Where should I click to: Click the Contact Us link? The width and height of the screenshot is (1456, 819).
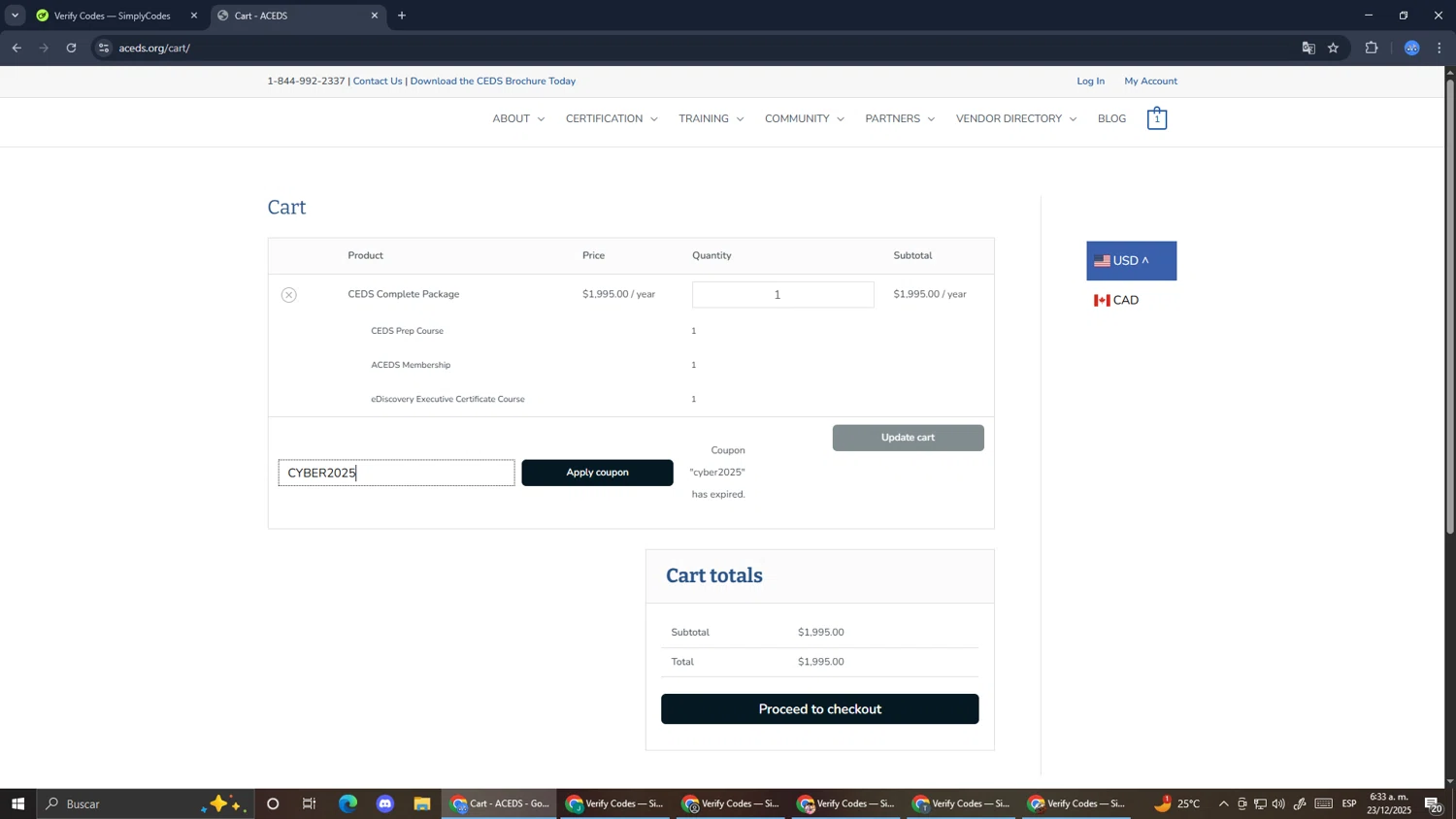(x=378, y=82)
